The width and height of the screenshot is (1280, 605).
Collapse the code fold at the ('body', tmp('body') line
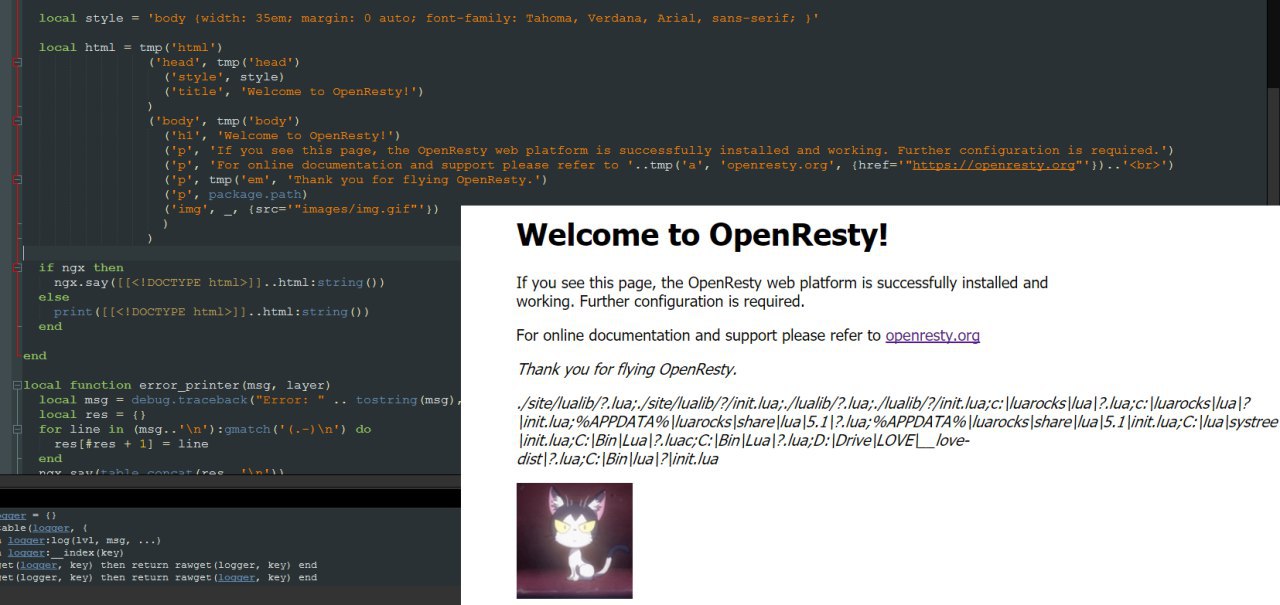pos(17,121)
